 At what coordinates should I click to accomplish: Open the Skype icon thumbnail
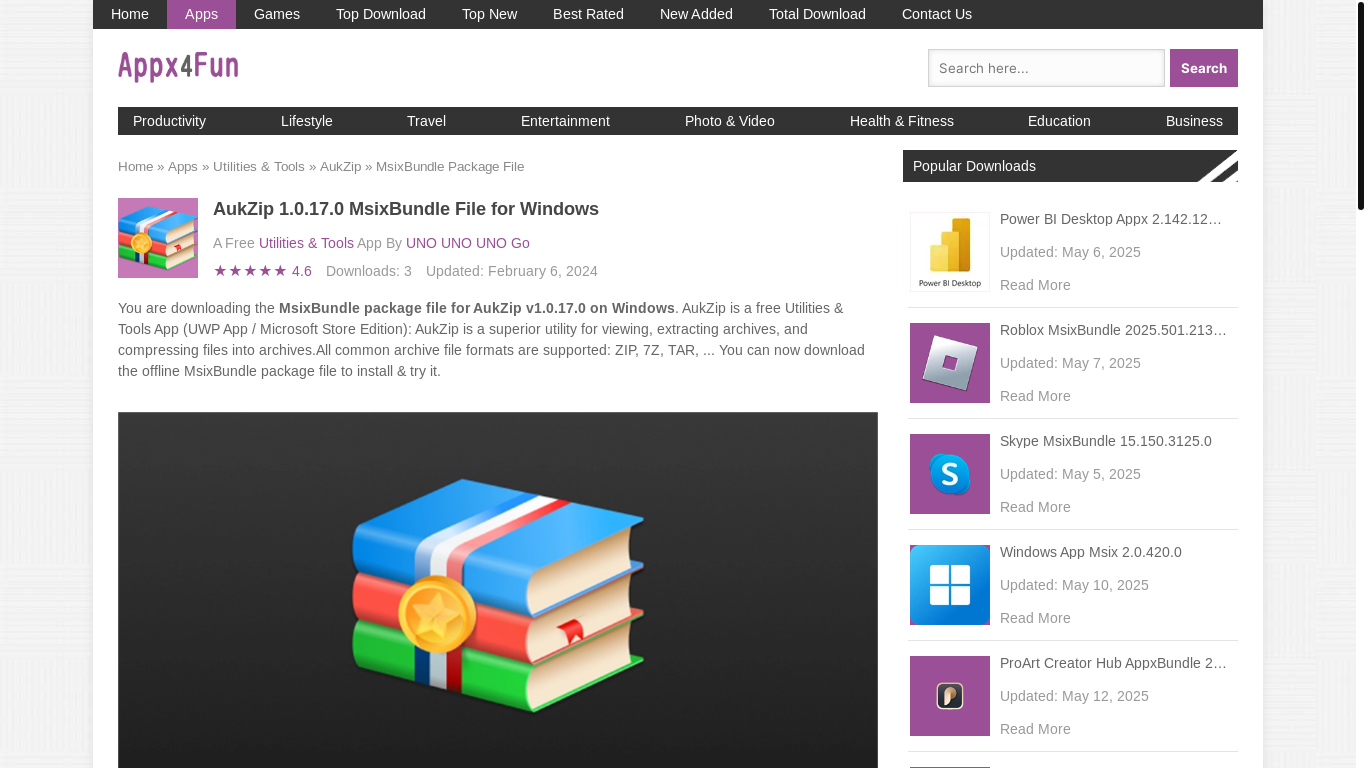[x=950, y=474]
